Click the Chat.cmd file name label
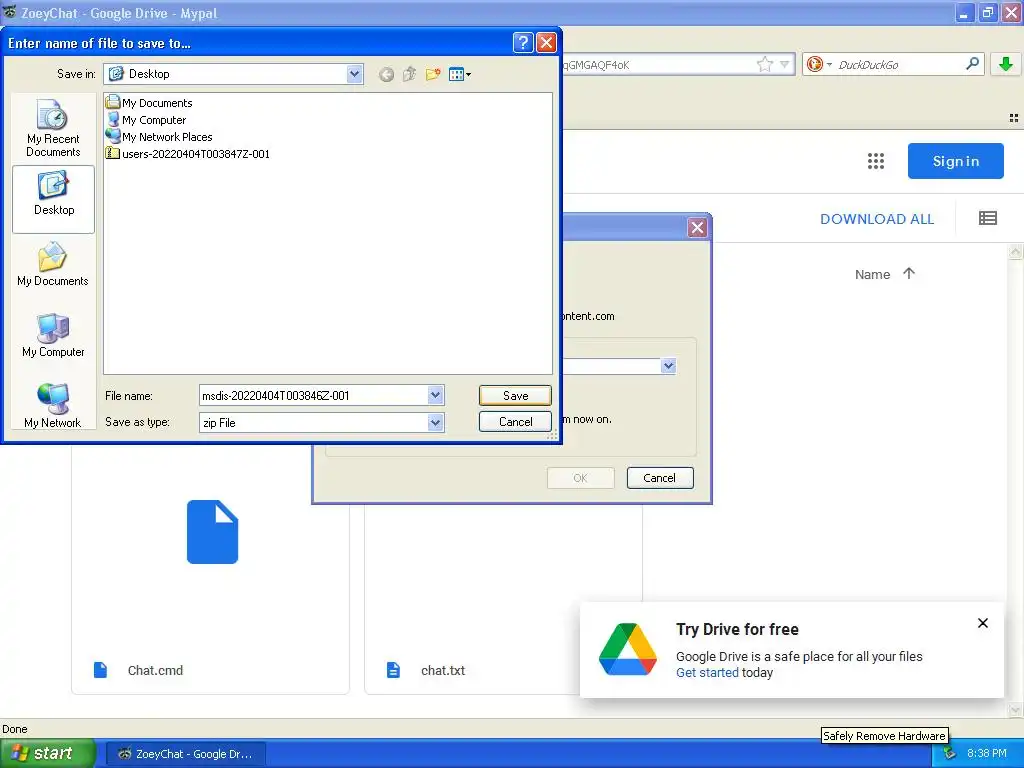Image resolution: width=1024 pixels, height=768 pixels. [155, 670]
